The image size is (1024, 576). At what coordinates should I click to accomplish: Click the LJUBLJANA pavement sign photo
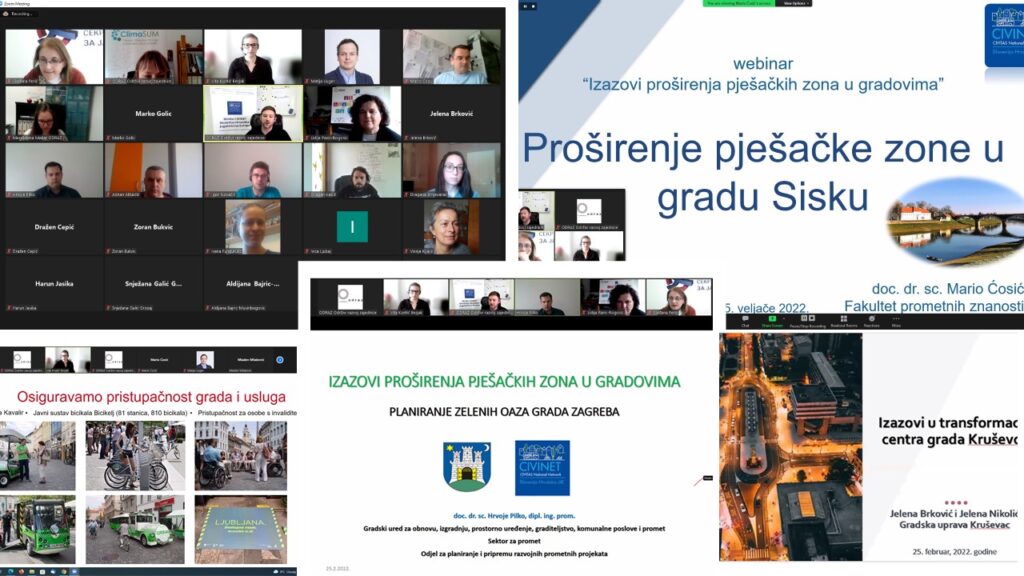click(x=240, y=530)
